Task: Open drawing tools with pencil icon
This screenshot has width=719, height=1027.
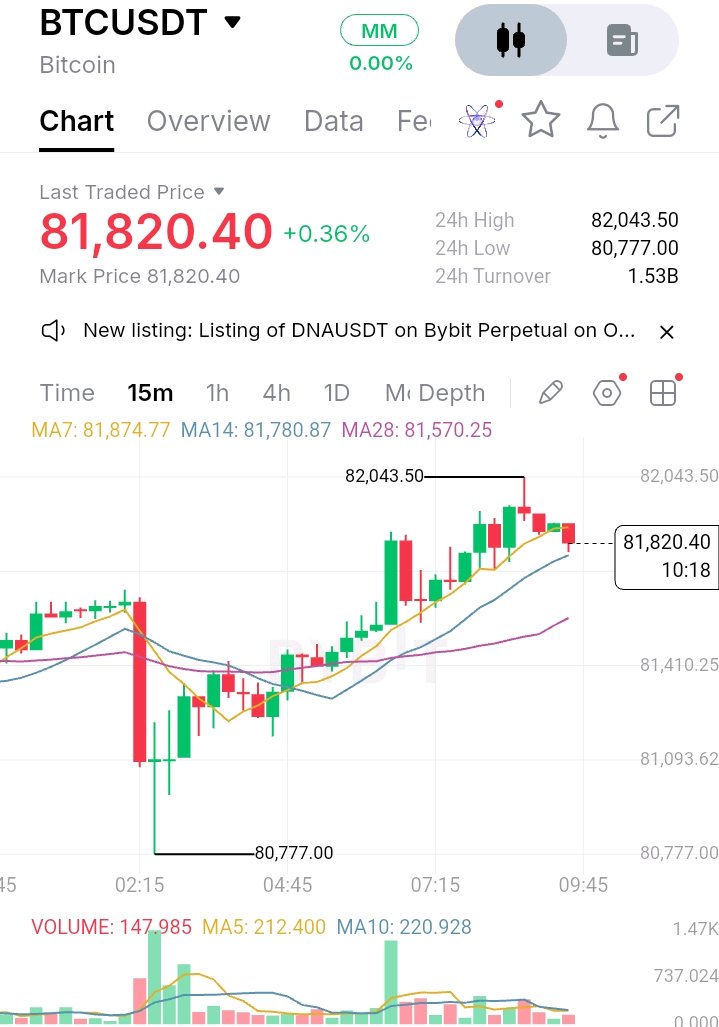Action: tap(551, 393)
